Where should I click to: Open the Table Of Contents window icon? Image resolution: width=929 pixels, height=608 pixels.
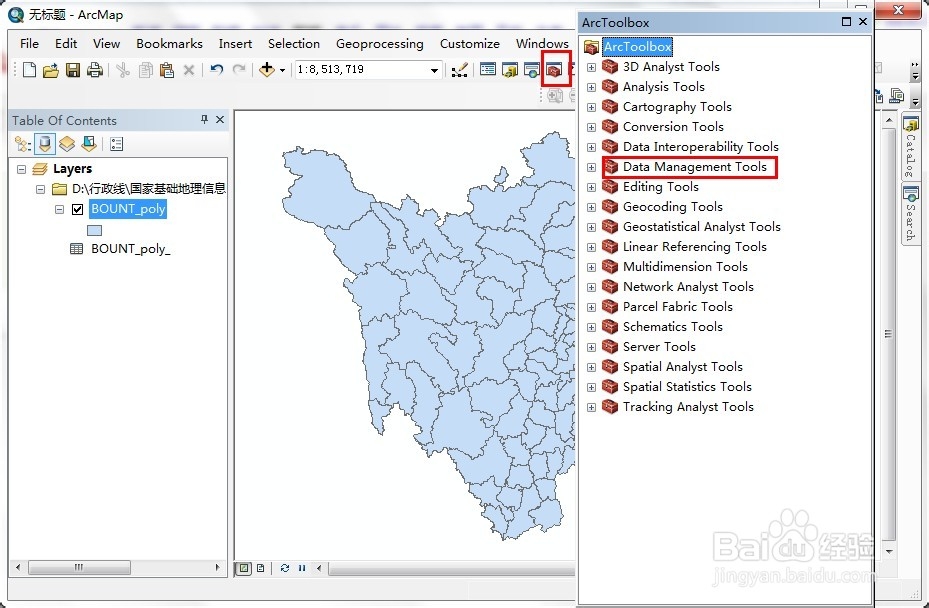point(488,69)
